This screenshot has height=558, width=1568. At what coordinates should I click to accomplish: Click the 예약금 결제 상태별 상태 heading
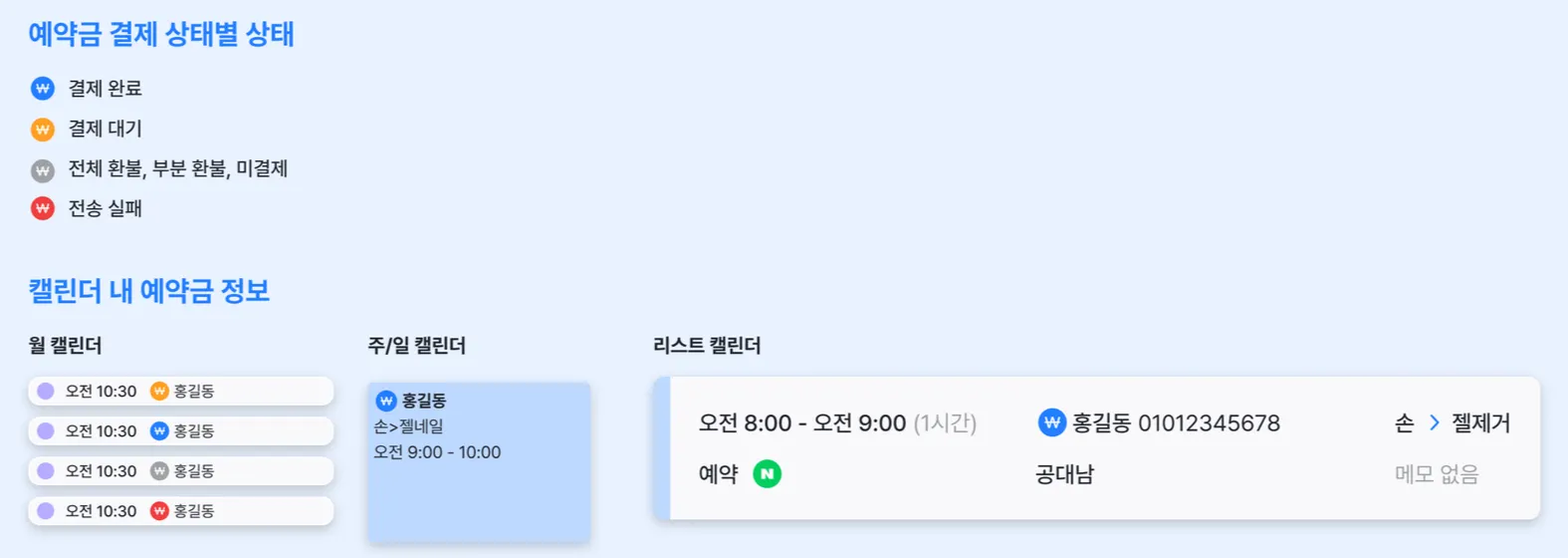161,35
